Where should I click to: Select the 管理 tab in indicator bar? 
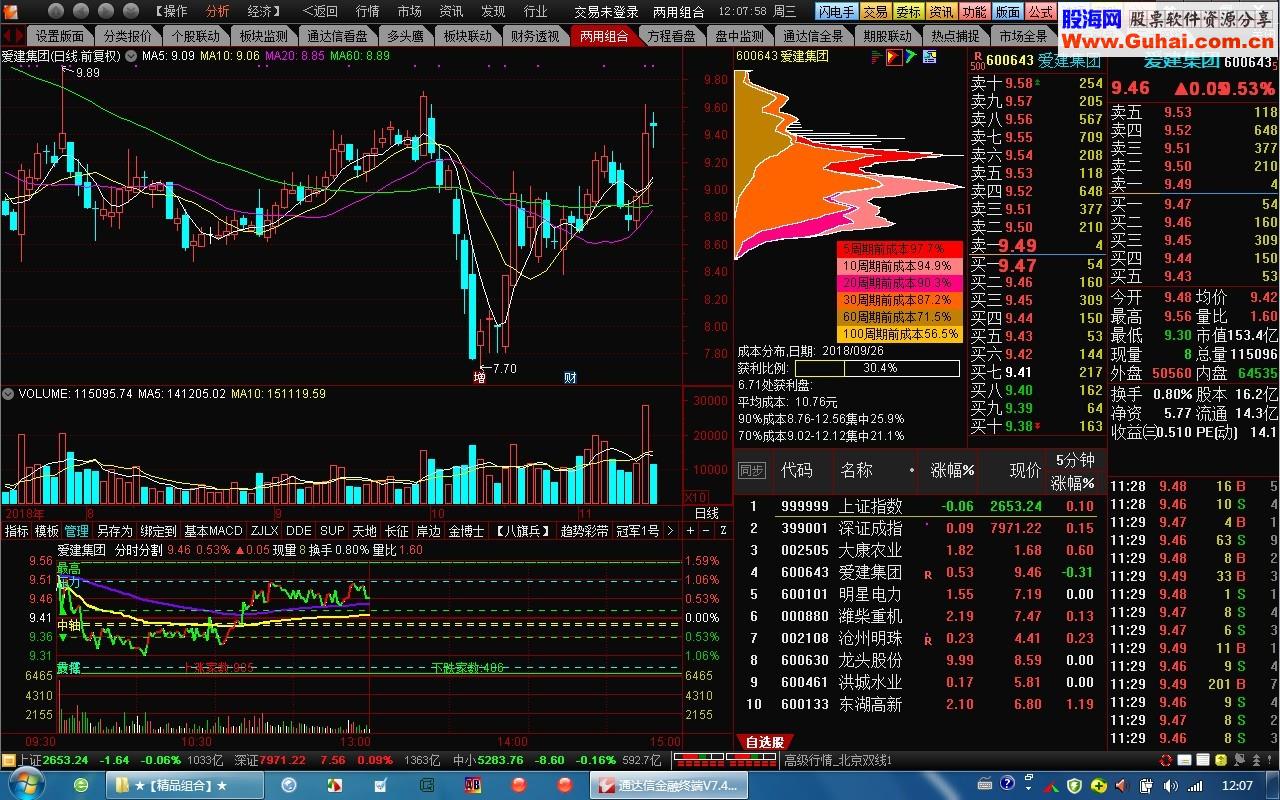[77, 531]
